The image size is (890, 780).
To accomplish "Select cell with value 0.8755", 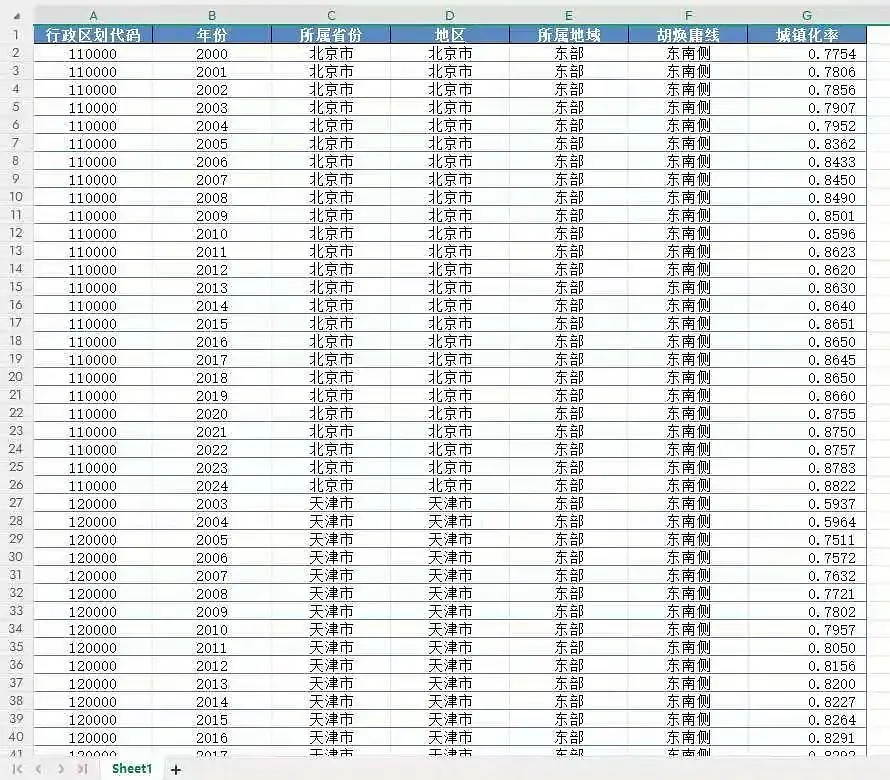I will 807,414.
